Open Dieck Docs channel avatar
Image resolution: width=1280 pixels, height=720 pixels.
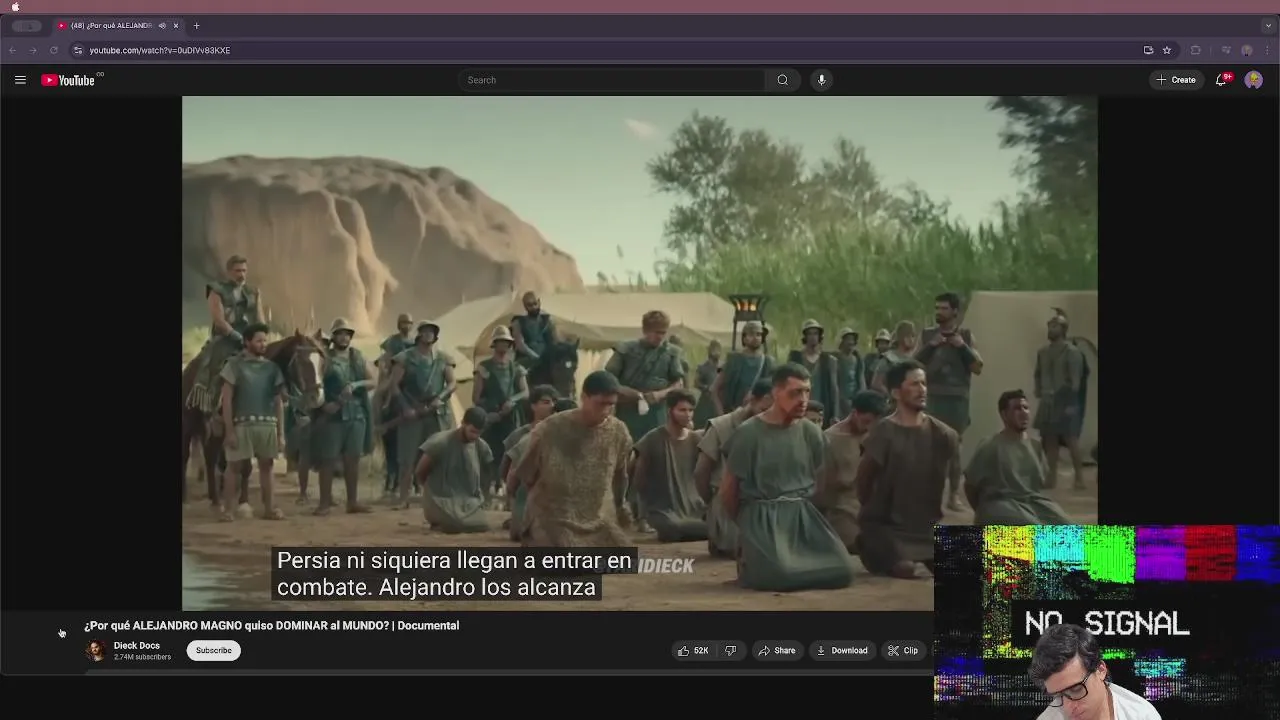(96, 651)
